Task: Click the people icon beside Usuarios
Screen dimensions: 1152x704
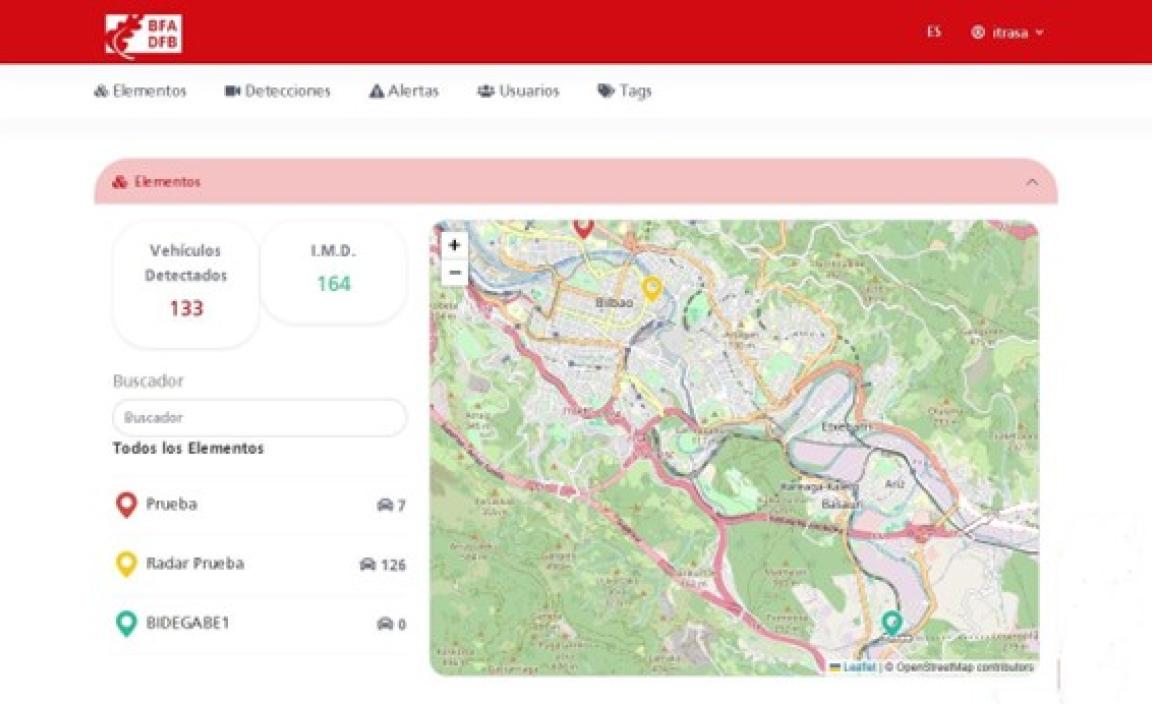Action: coord(486,91)
